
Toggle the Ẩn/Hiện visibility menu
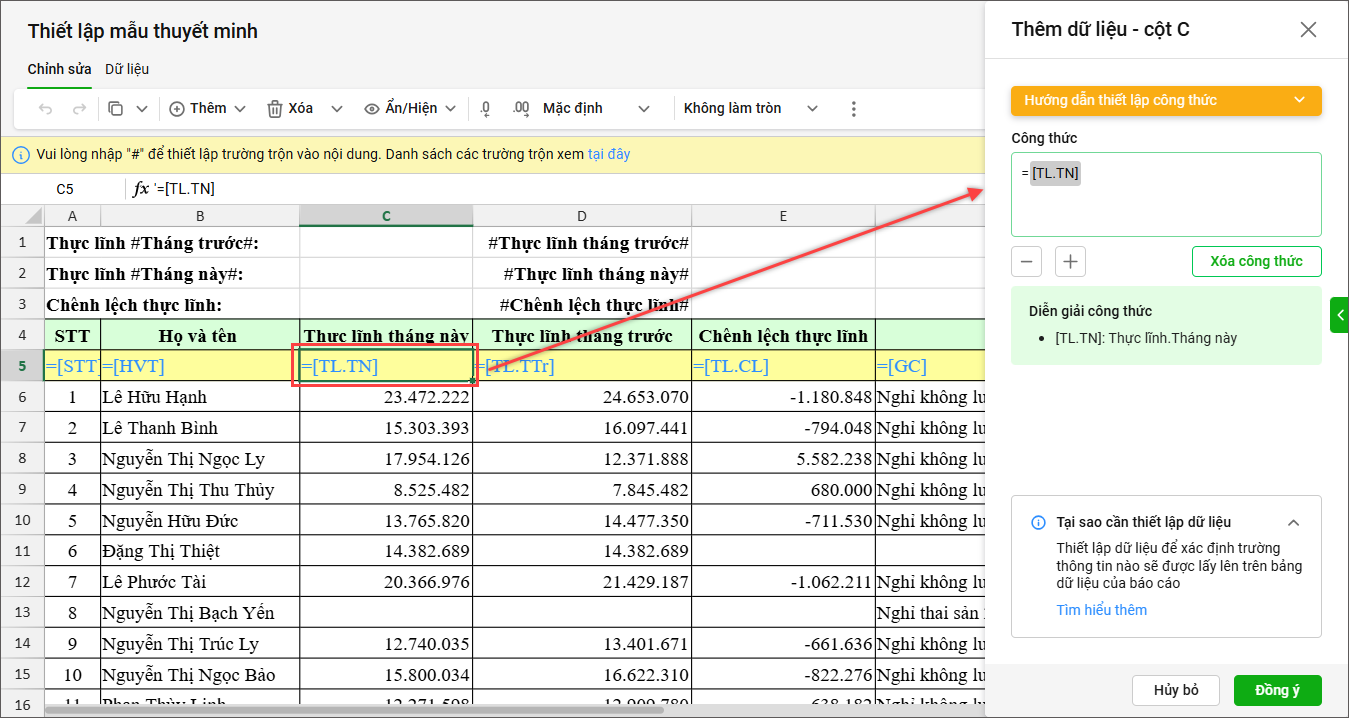410,109
